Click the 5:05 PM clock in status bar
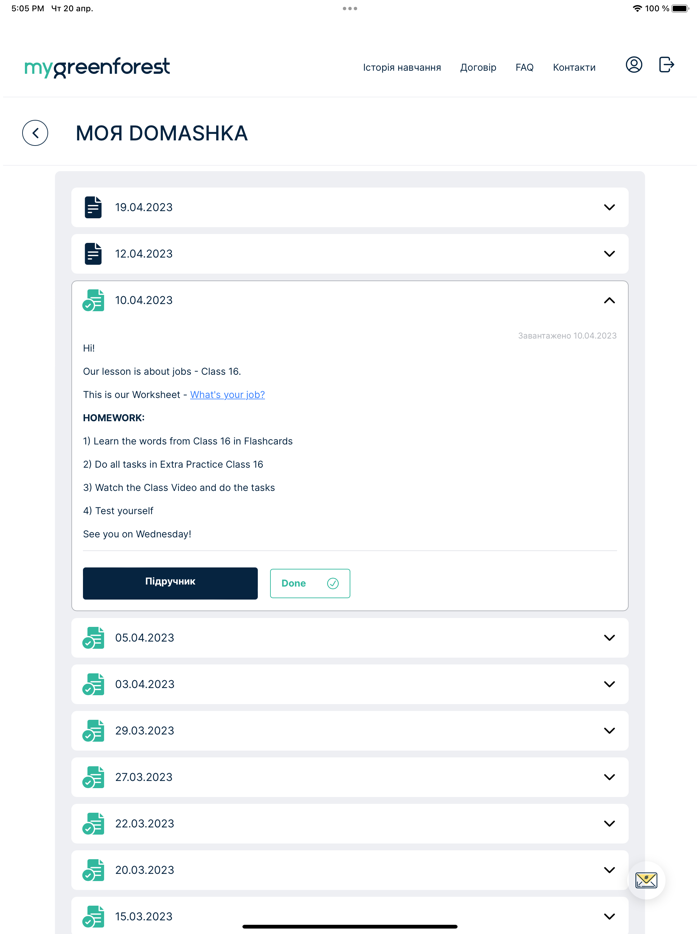Viewport: 700px width, 934px height. pyautogui.click(x=27, y=8)
